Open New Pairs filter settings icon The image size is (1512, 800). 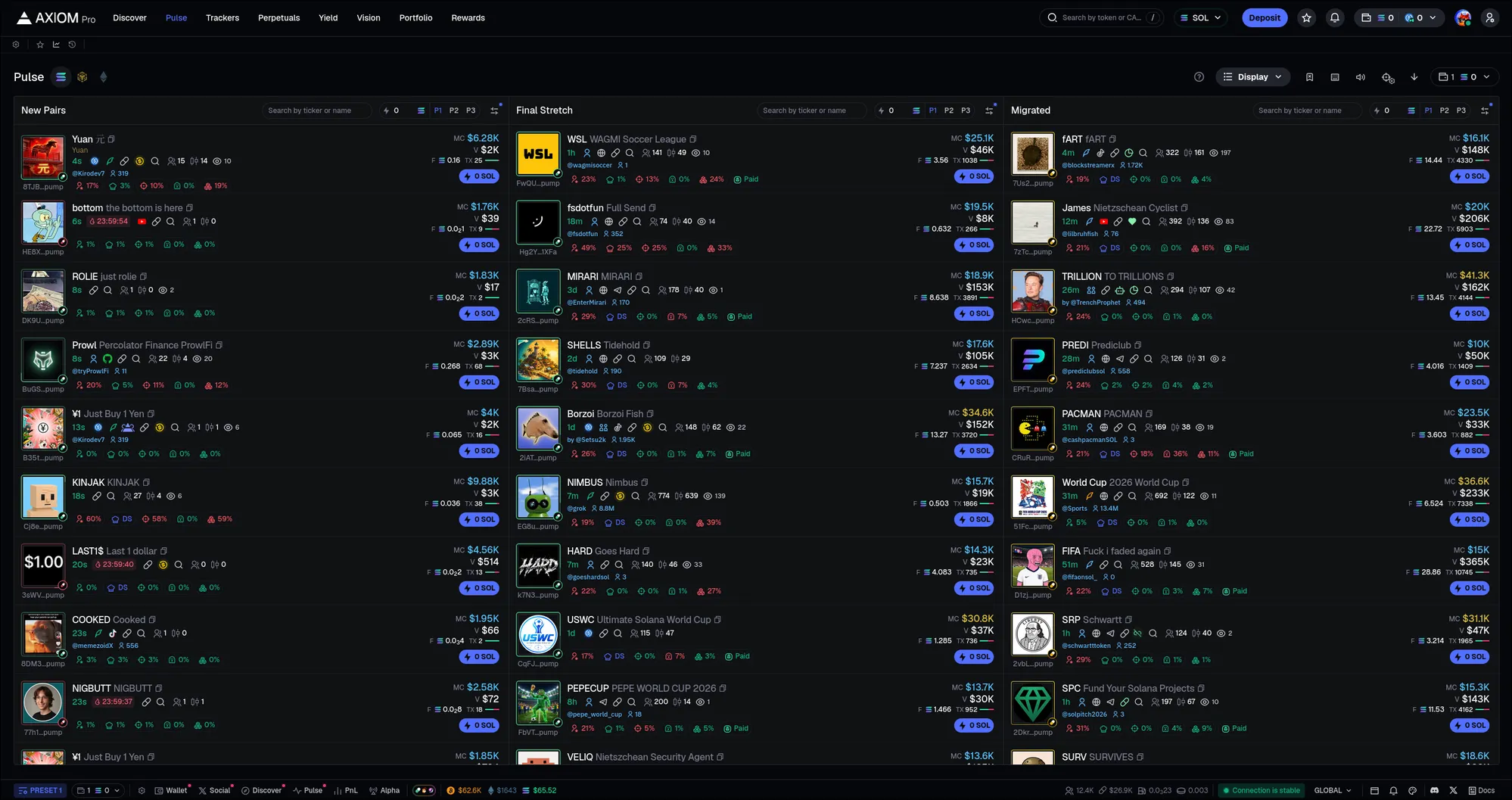[494, 111]
